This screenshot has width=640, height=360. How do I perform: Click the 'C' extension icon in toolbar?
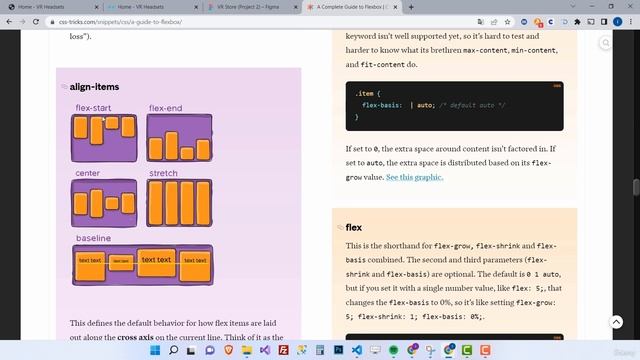pyautogui.click(x=551, y=22)
